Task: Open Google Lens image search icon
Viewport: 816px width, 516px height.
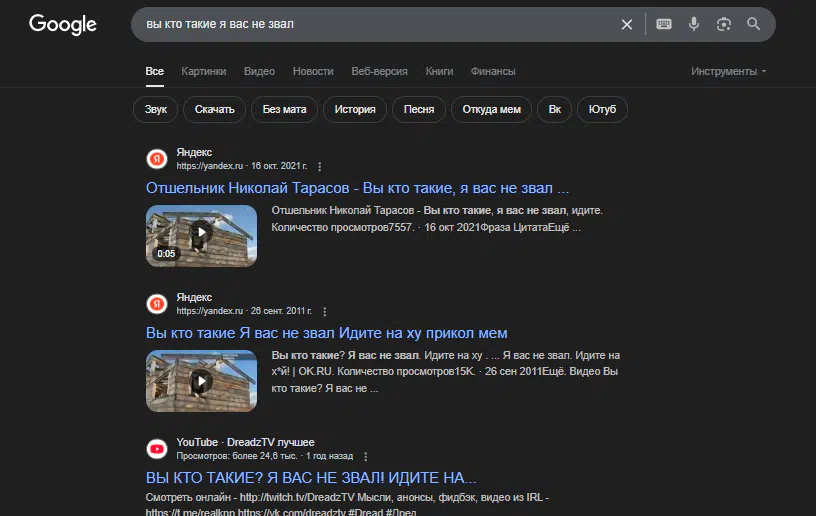Action: [723, 24]
